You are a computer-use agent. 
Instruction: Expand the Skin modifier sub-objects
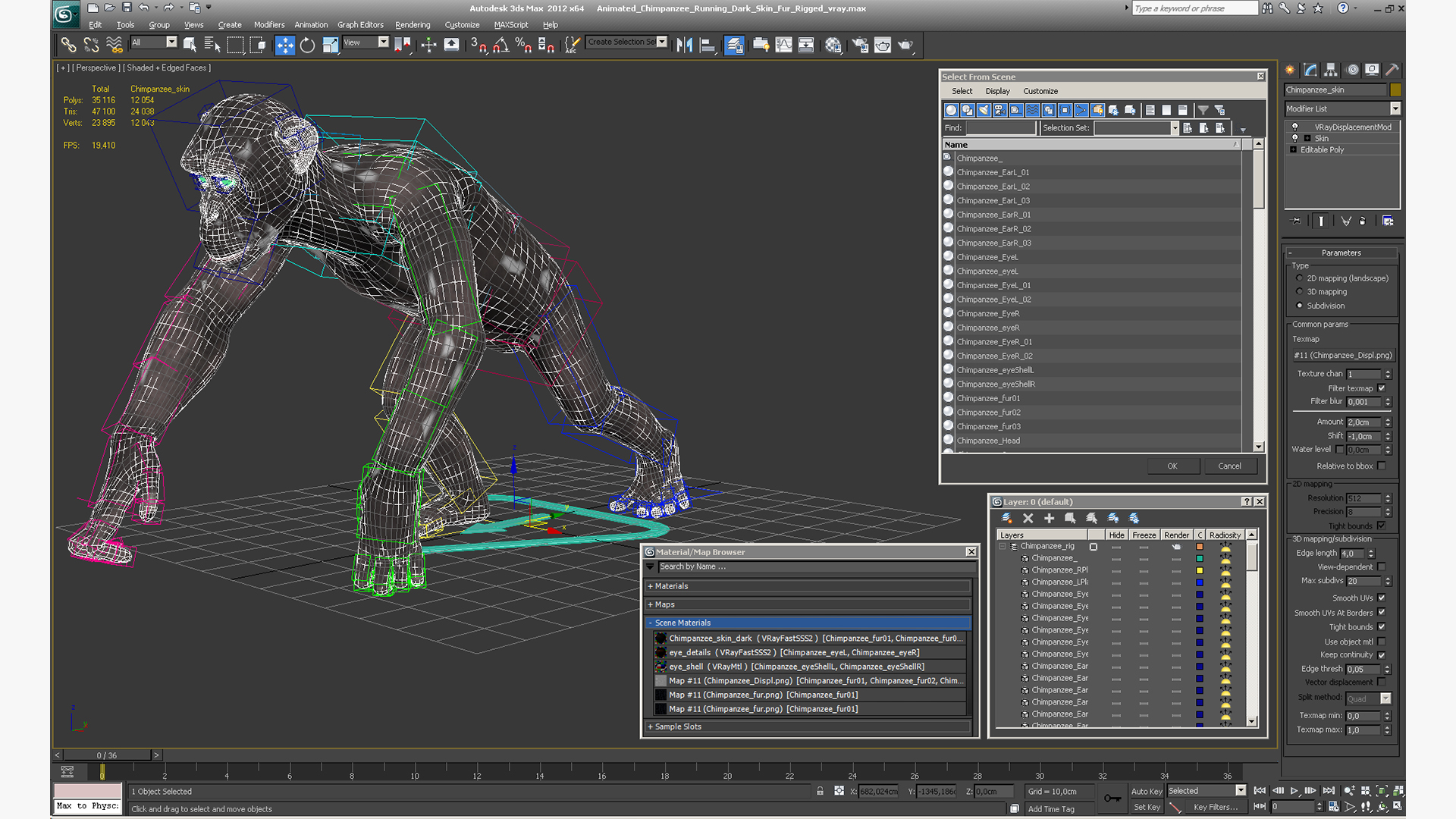[1307, 138]
